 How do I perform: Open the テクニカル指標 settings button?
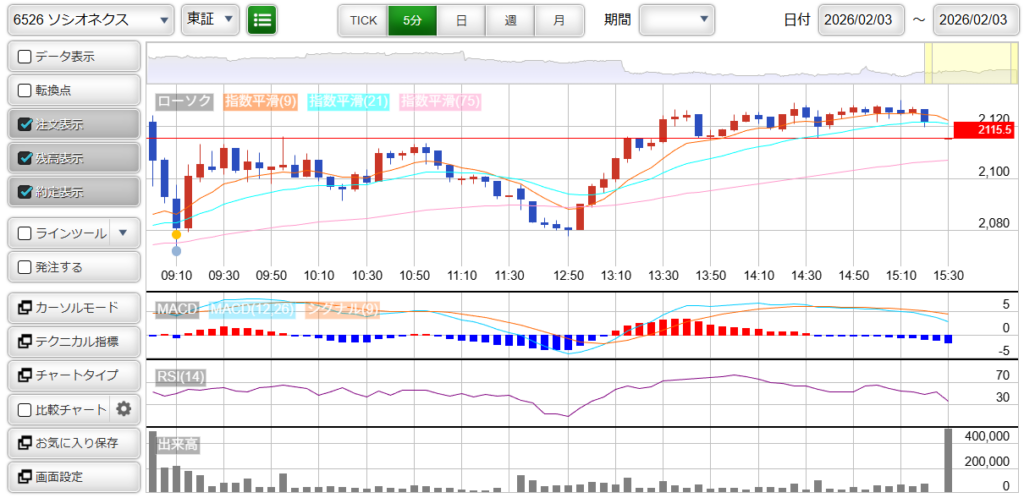tap(72, 341)
